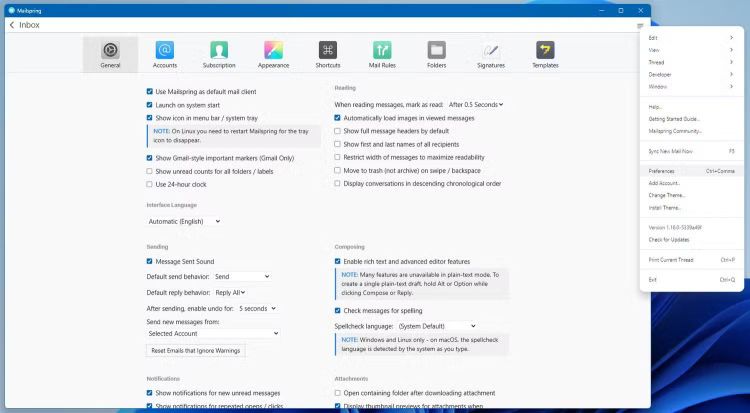
Task: Select the Subscription preferences icon
Action: pos(219,54)
